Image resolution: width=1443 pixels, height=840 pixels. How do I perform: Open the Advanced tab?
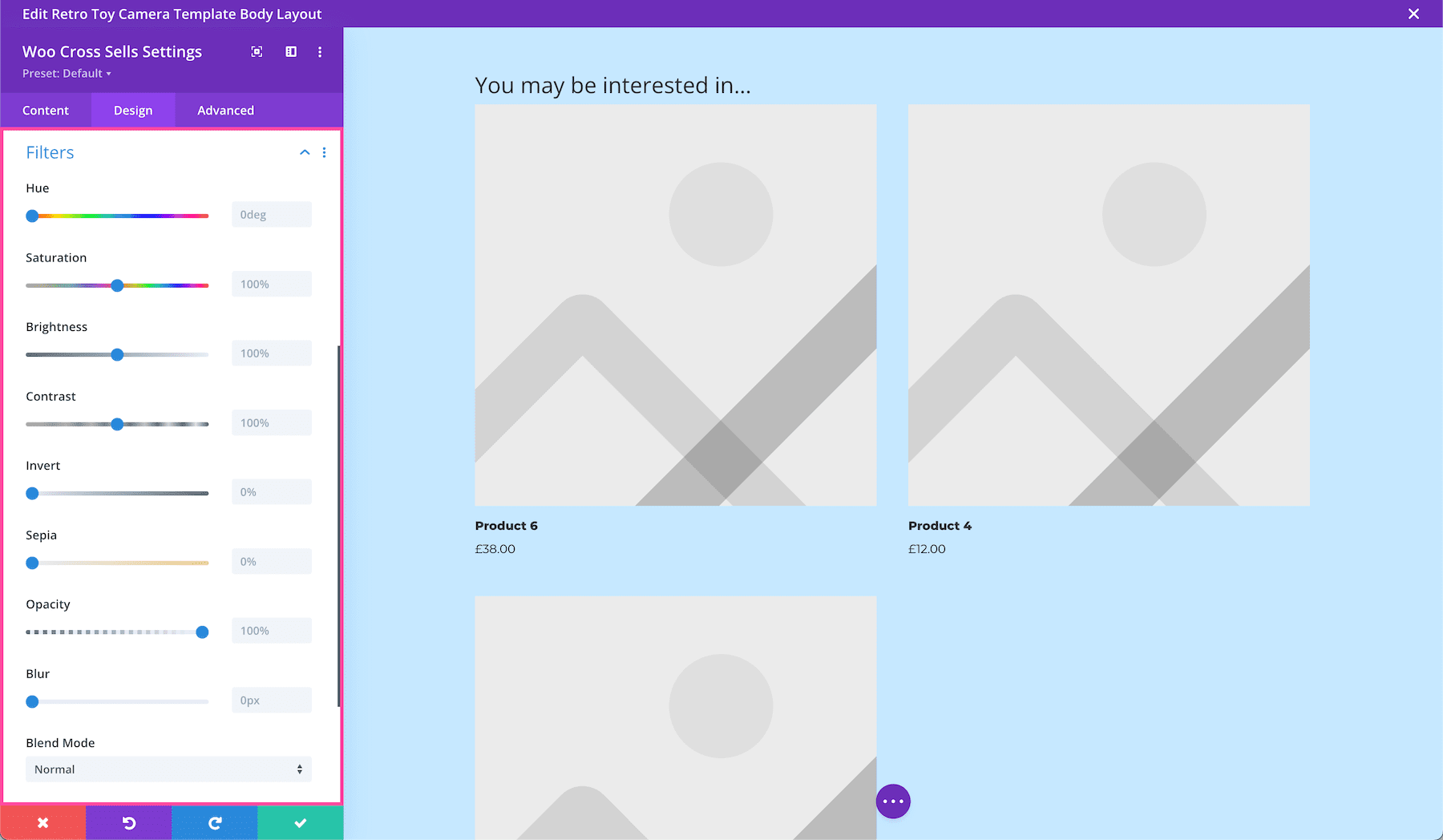pos(225,110)
